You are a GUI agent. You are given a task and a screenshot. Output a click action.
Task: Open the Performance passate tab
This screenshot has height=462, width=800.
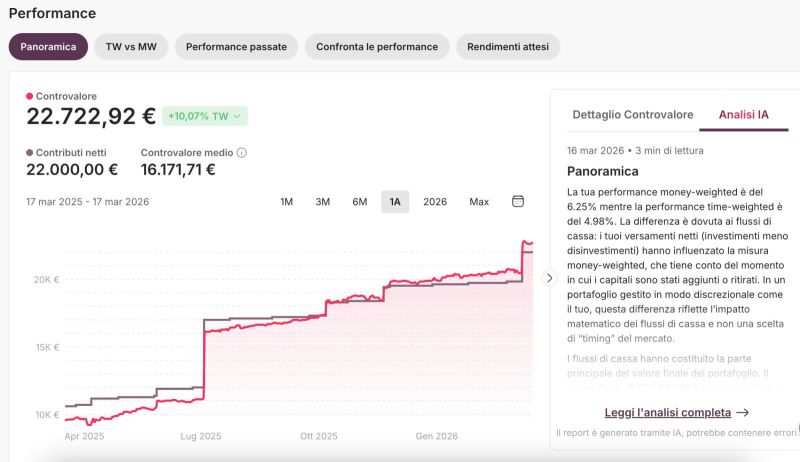pyautogui.click(x=236, y=47)
